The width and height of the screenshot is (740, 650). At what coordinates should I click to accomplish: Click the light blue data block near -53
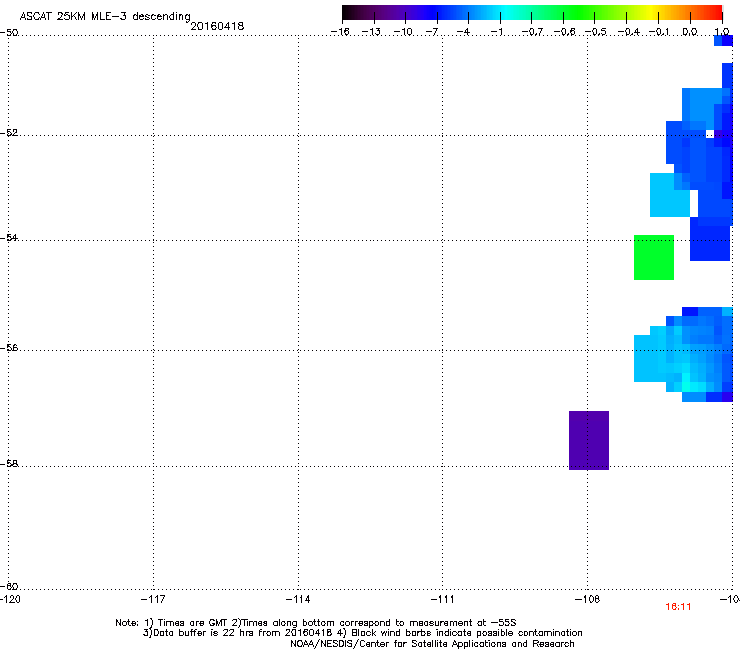pyautogui.click(x=670, y=195)
